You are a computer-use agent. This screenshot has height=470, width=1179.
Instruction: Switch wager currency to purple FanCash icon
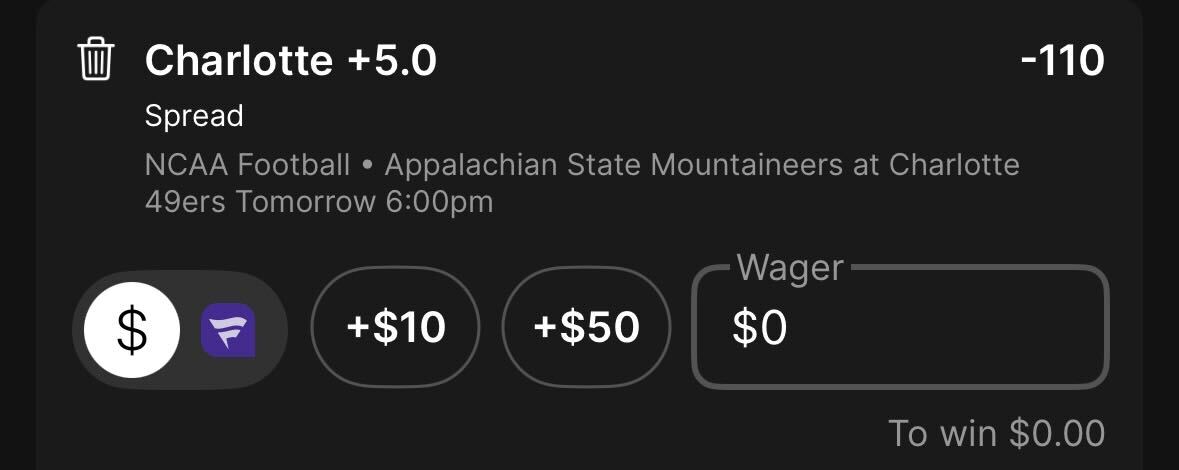coord(228,329)
